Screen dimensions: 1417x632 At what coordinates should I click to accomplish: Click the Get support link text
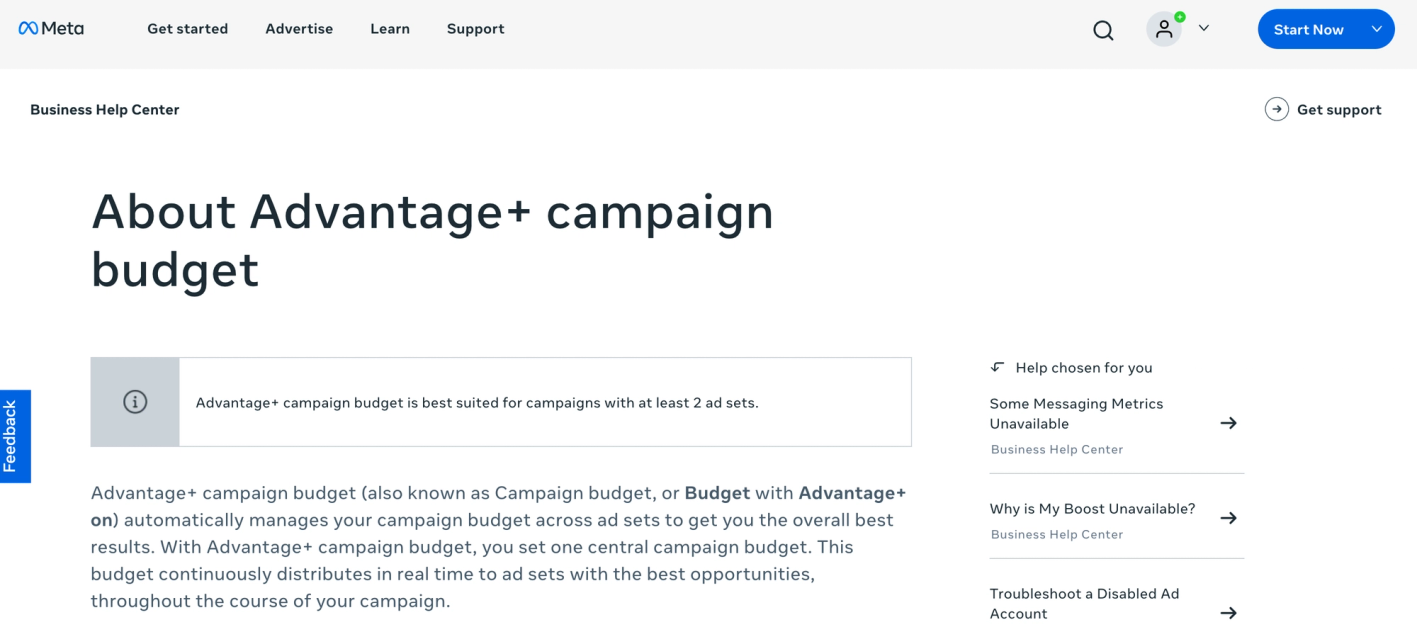(x=1339, y=110)
